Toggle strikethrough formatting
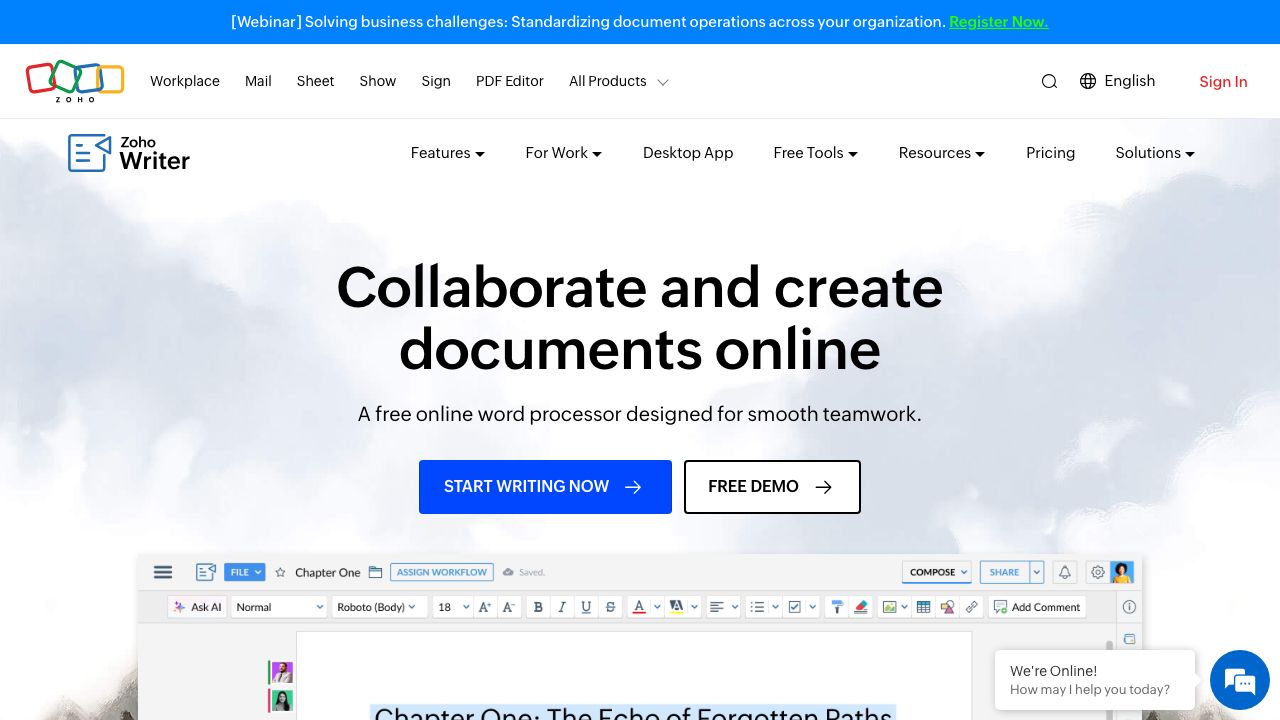Image resolution: width=1280 pixels, height=720 pixels. click(x=610, y=607)
